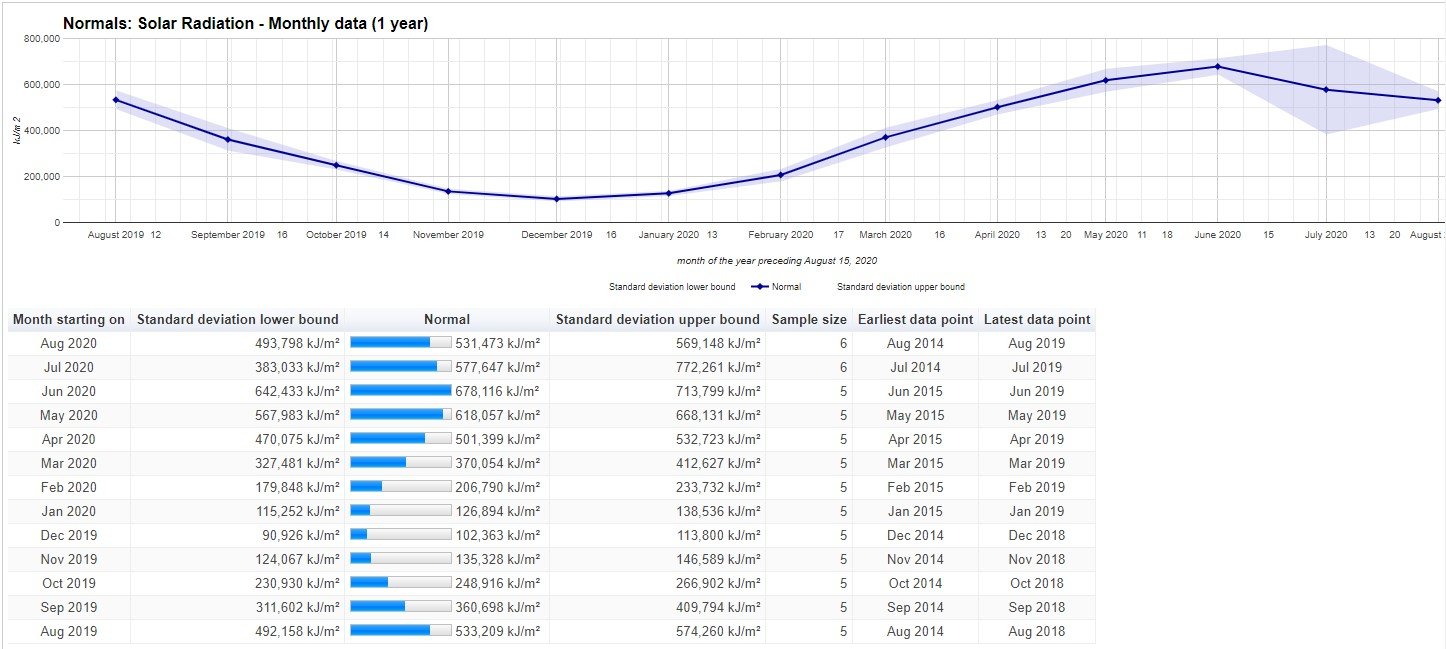Toggle the Normal series in chart legend
Viewport: 1446px width, 649px height.
pyautogui.click(x=776, y=287)
